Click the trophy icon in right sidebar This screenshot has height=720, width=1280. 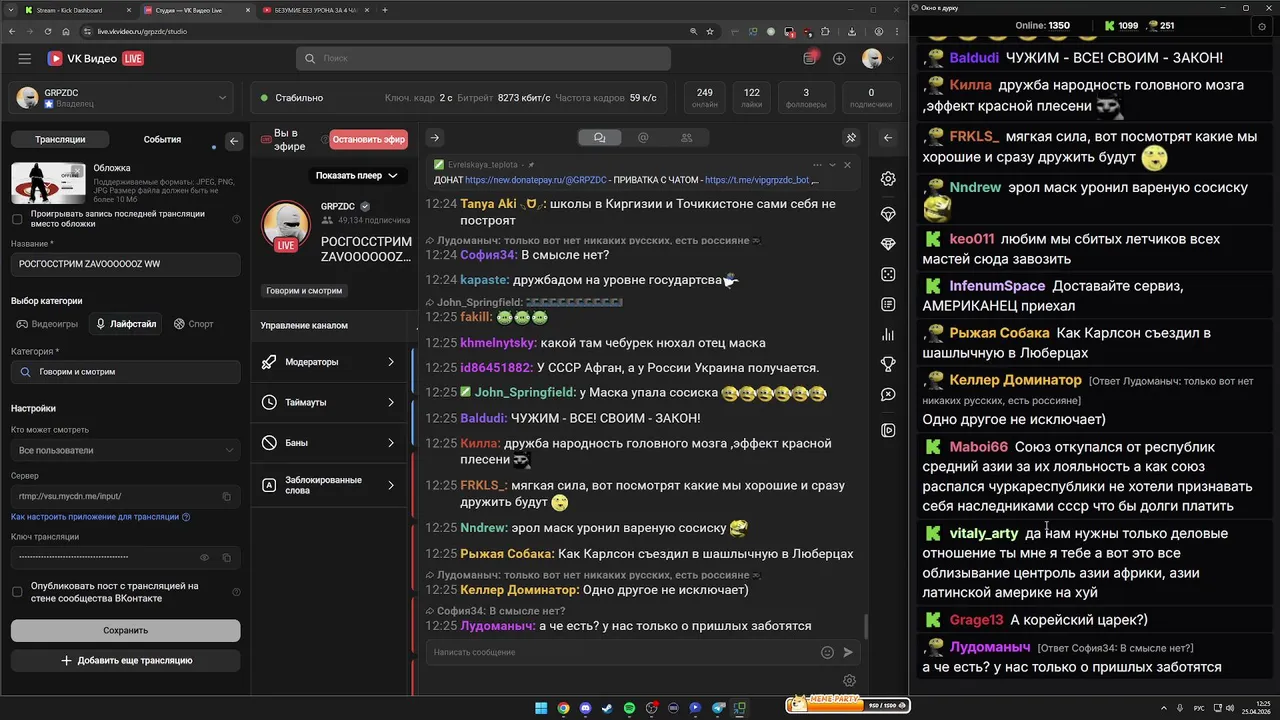click(x=888, y=364)
